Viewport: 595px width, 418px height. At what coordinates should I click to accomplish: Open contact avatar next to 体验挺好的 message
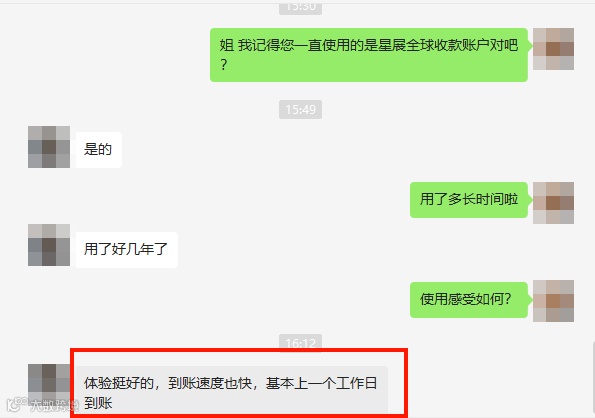49,383
